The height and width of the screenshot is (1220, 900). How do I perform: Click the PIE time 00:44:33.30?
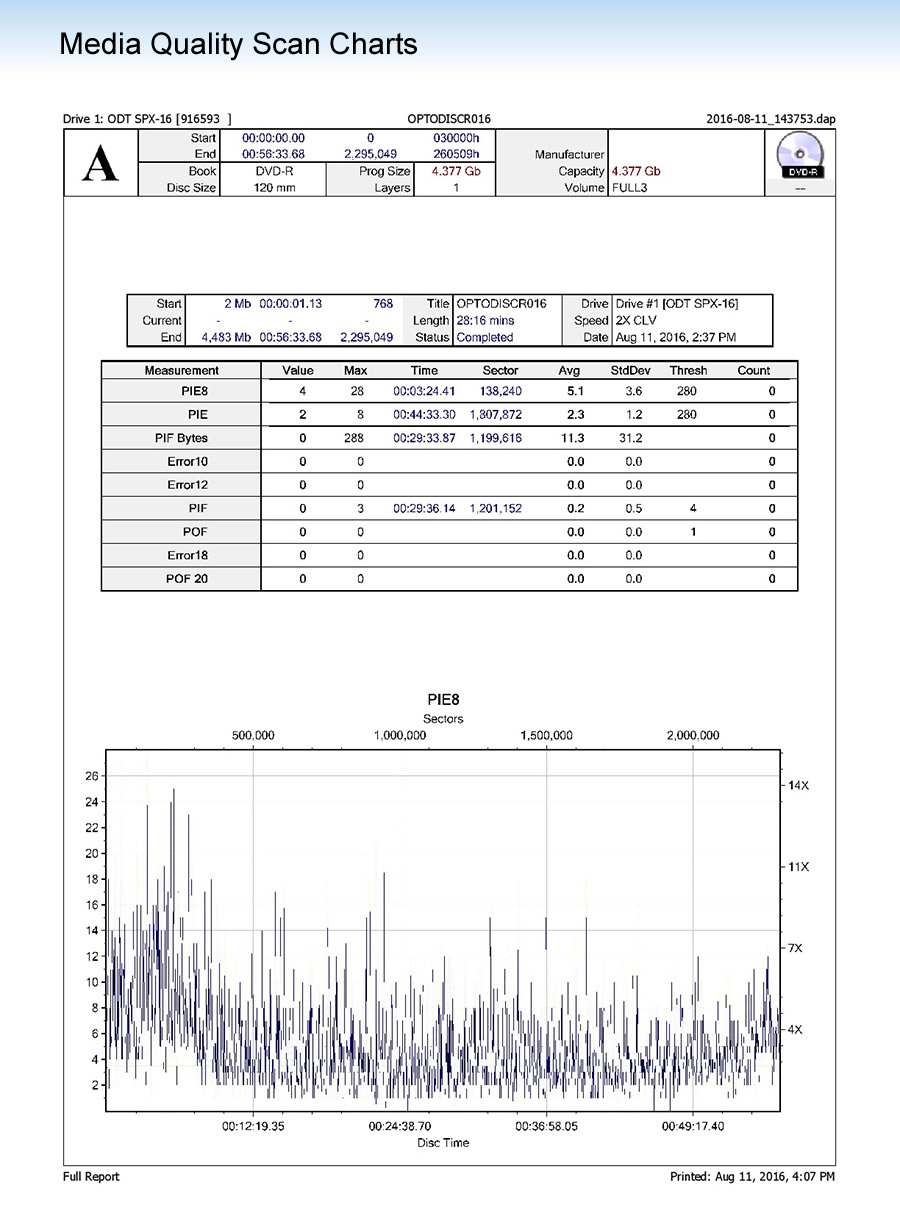coord(424,415)
